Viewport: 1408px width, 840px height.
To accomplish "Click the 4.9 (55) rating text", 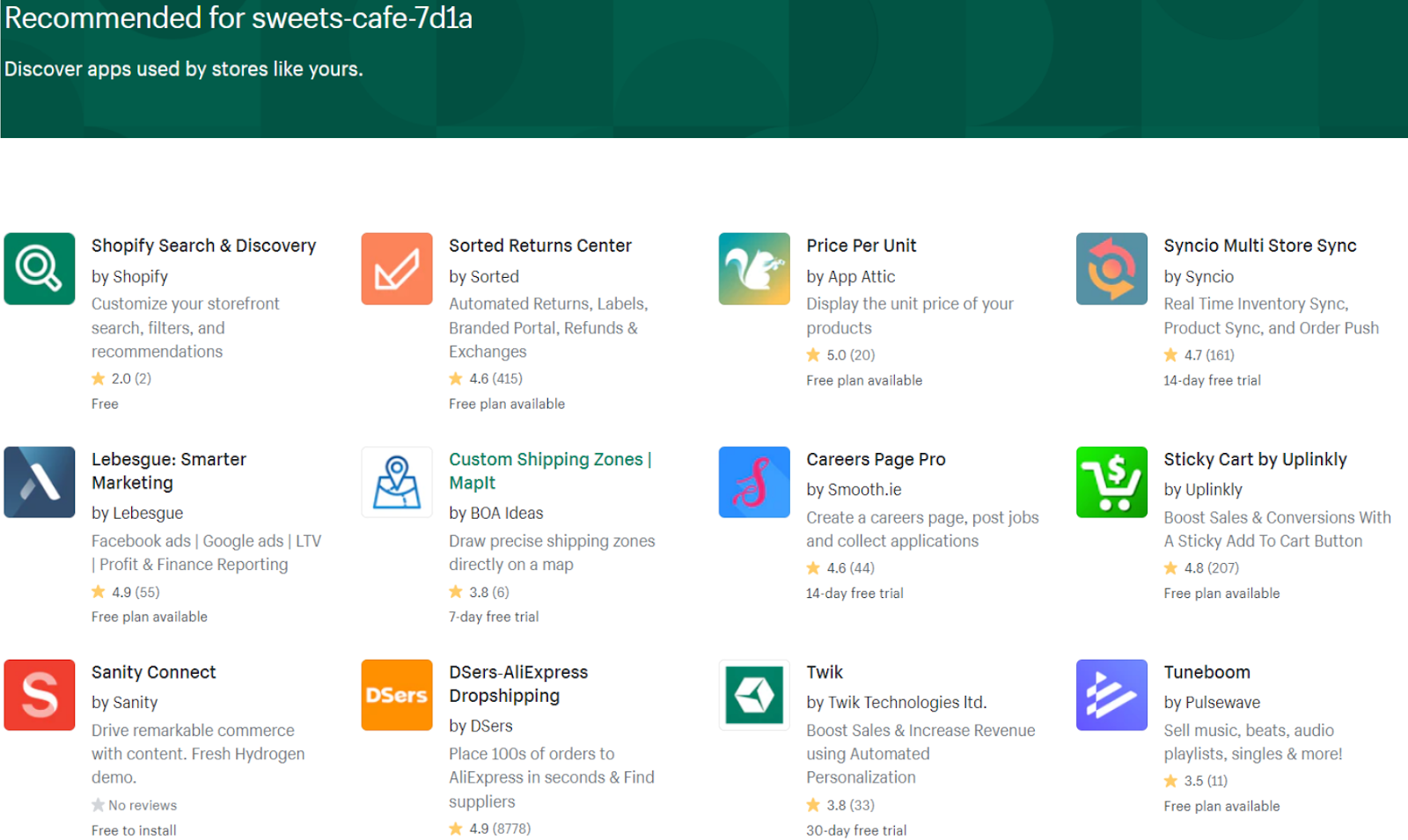I will point(126,592).
